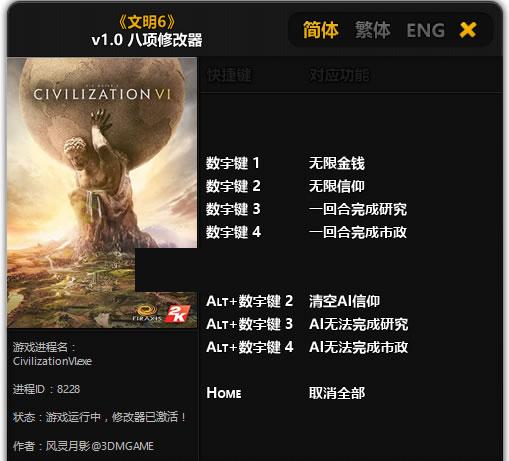Click the 《文明6》 title text
Screen dimensions: 509x461
point(147,22)
